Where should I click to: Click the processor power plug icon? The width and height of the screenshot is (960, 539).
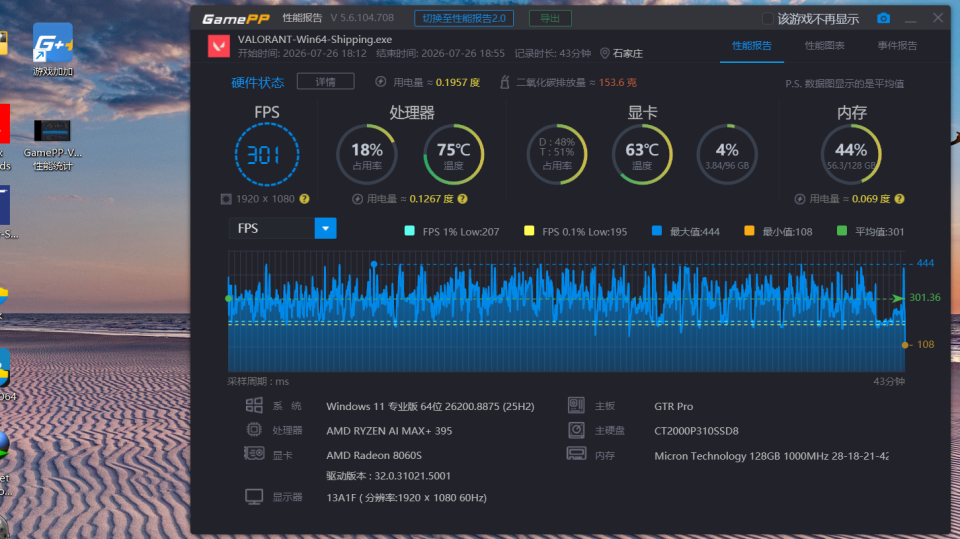point(358,199)
